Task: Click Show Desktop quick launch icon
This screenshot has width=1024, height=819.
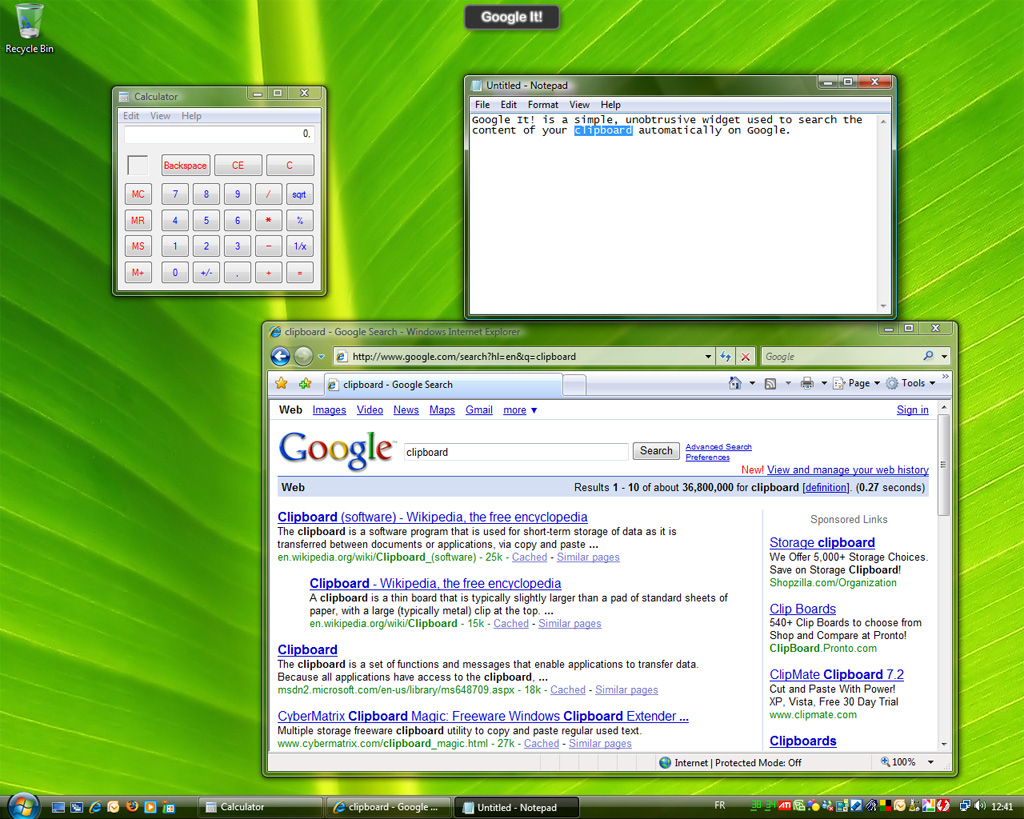Action: click(x=58, y=807)
